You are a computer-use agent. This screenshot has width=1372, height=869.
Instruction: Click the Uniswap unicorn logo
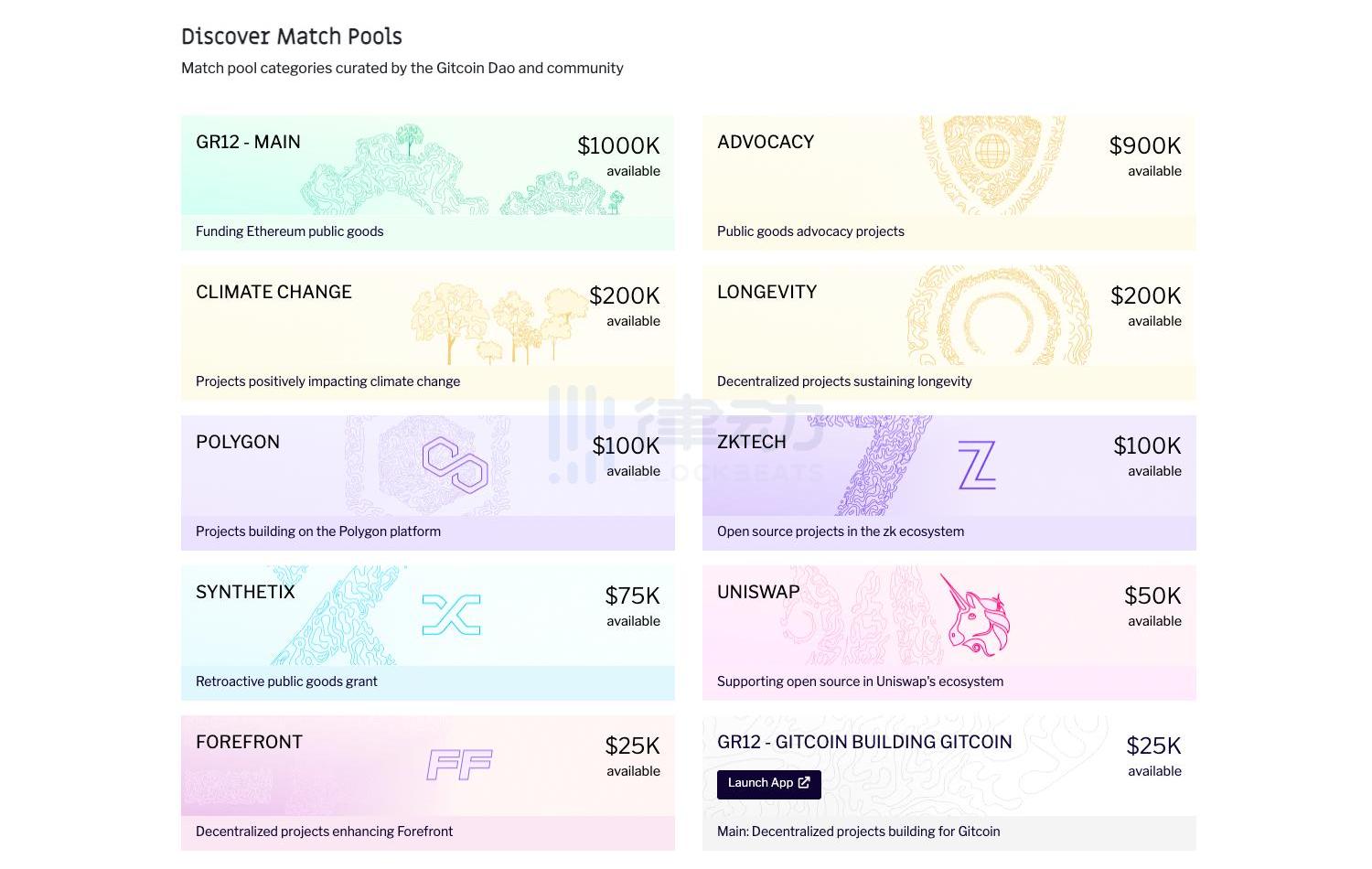[976, 616]
